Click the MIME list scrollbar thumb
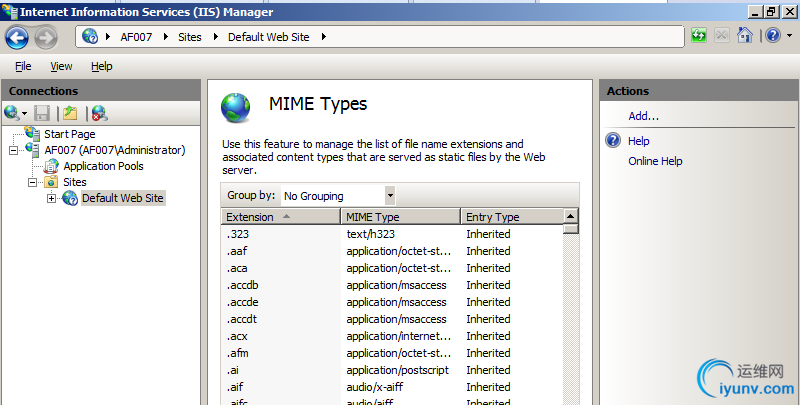Viewport: 800px width, 405px height. coord(570,228)
